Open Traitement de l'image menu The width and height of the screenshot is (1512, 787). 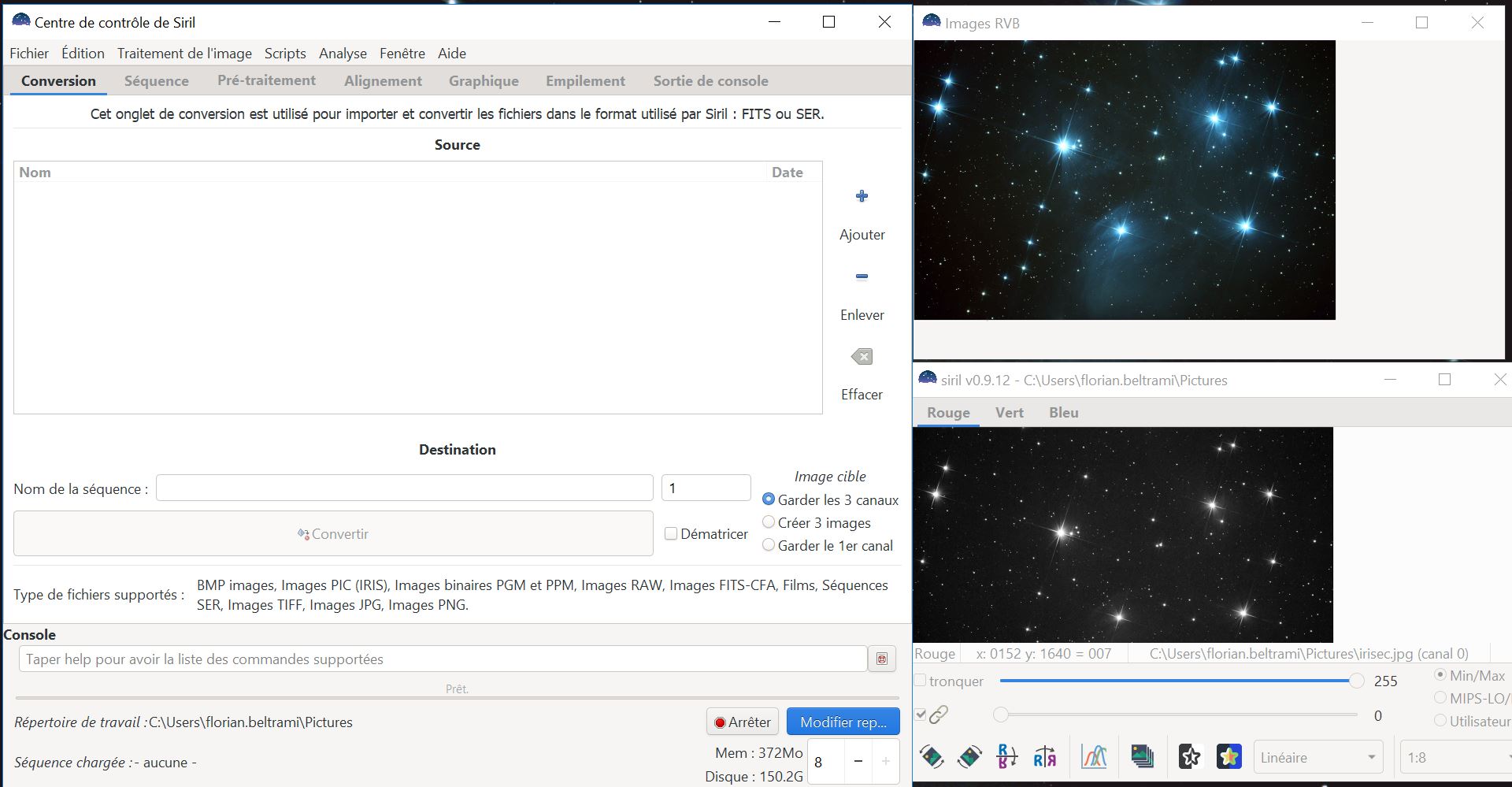pyautogui.click(x=184, y=54)
